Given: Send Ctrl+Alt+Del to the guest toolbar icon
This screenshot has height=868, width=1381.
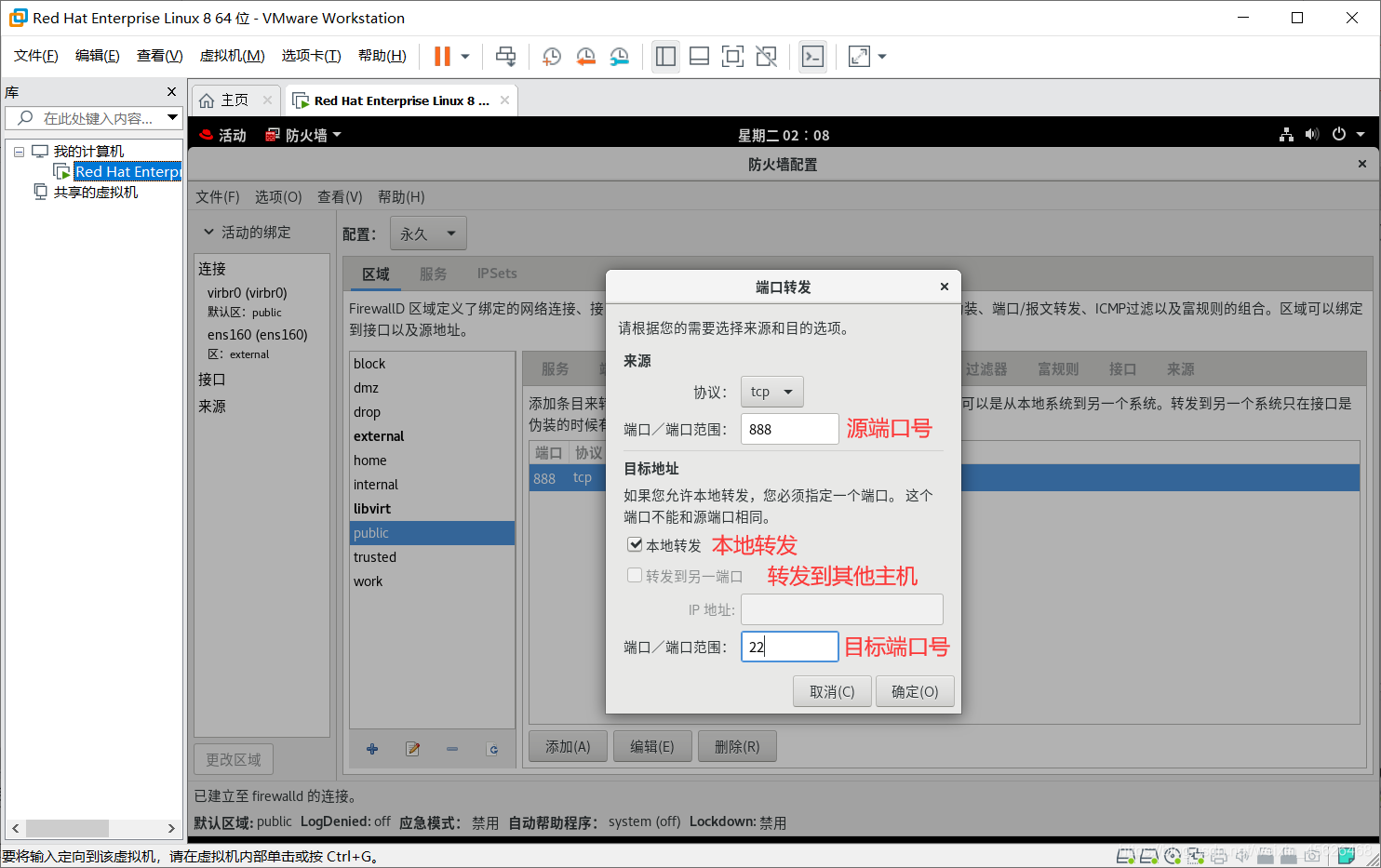Looking at the screenshot, I should point(505,57).
